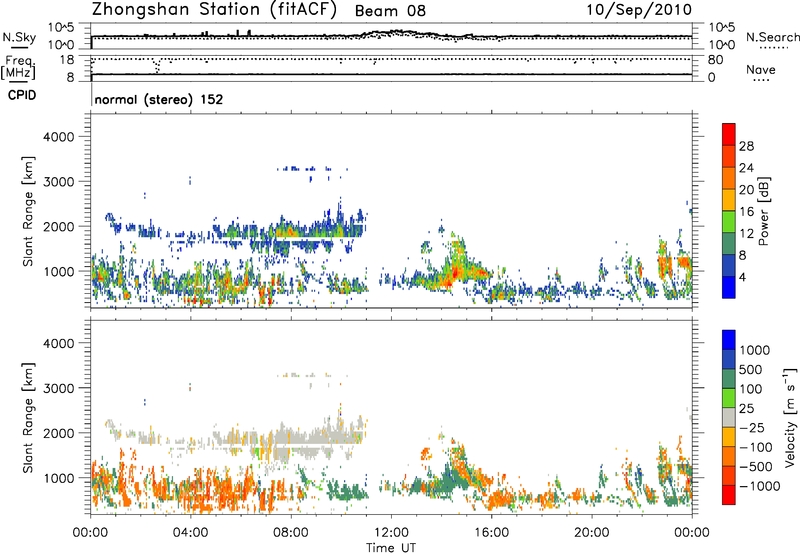The image size is (800, 554).
Task: Click the 'Nave' legend label
Action: click(x=761, y=69)
